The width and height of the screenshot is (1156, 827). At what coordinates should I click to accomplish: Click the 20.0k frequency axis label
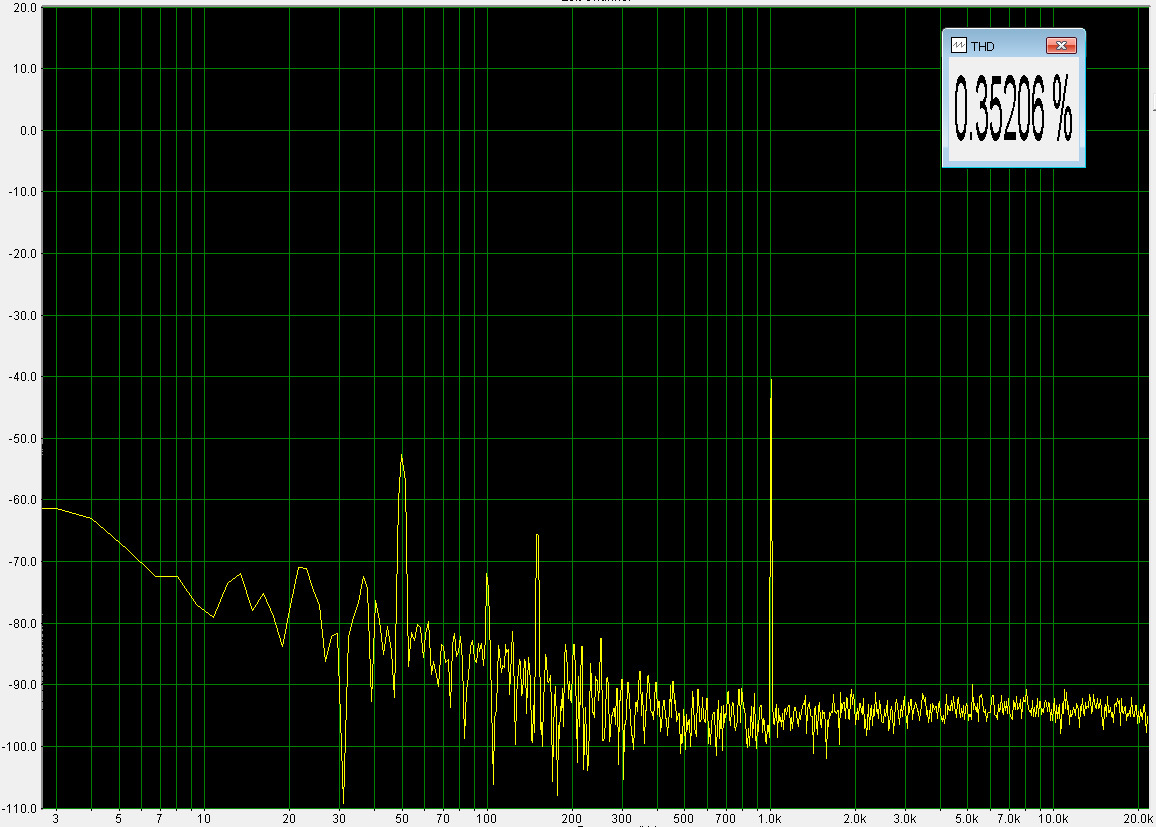click(x=1138, y=818)
